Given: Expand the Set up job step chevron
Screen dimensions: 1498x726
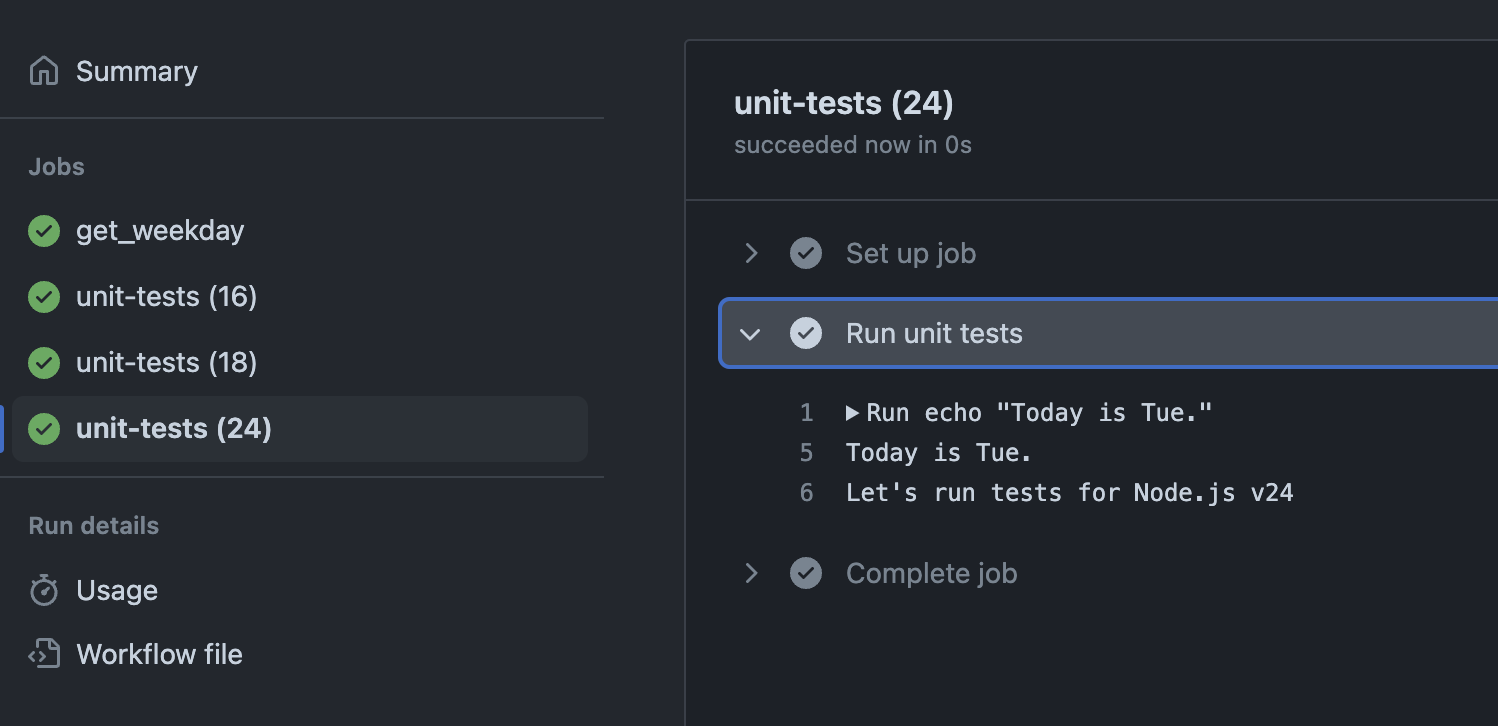Looking at the screenshot, I should coord(751,253).
